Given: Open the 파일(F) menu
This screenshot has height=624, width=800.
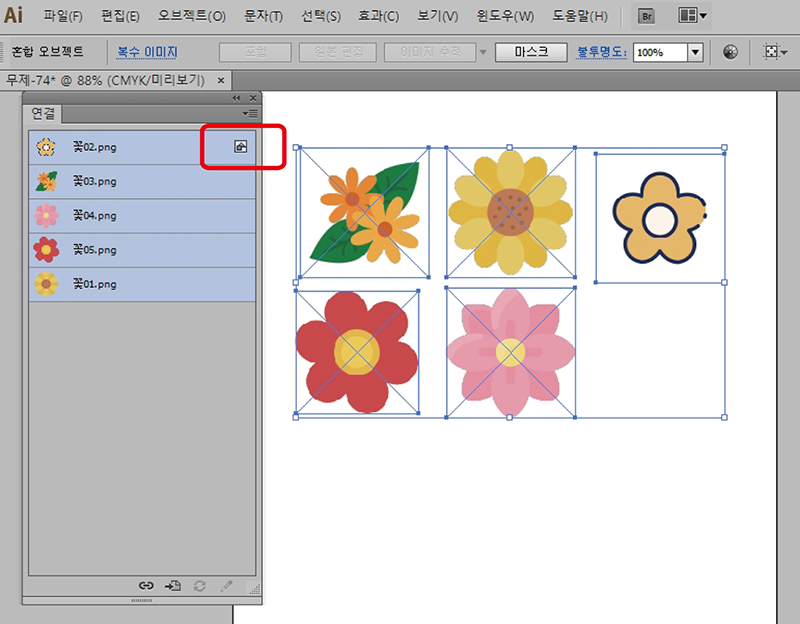Looking at the screenshot, I should pos(63,16).
